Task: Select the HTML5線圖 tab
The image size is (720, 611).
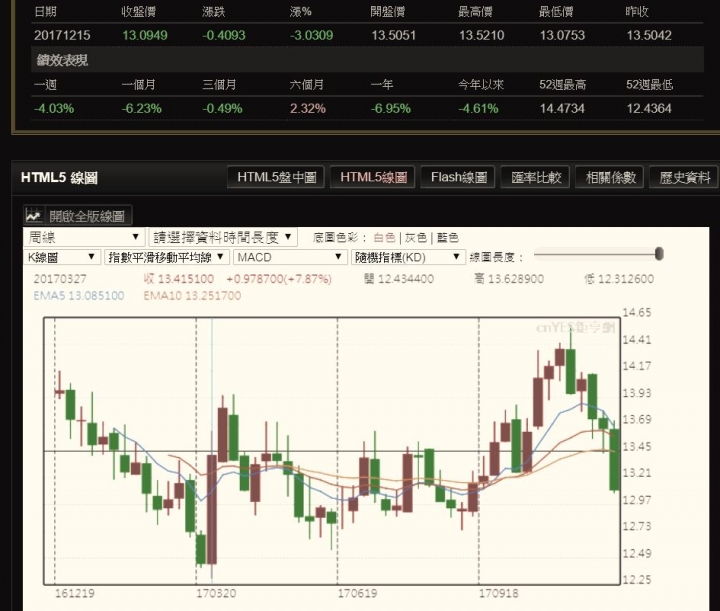Action: (373, 177)
